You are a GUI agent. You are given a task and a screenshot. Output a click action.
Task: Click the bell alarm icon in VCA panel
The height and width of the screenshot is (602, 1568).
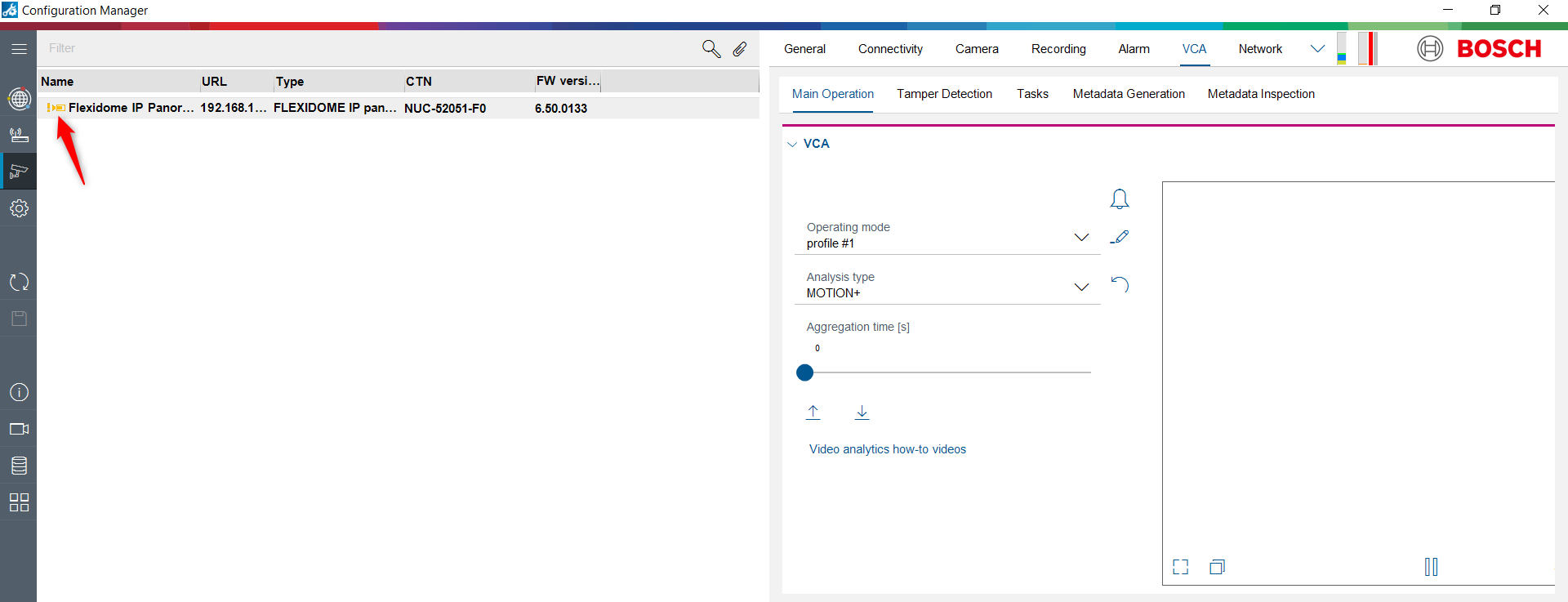click(x=1120, y=199)
